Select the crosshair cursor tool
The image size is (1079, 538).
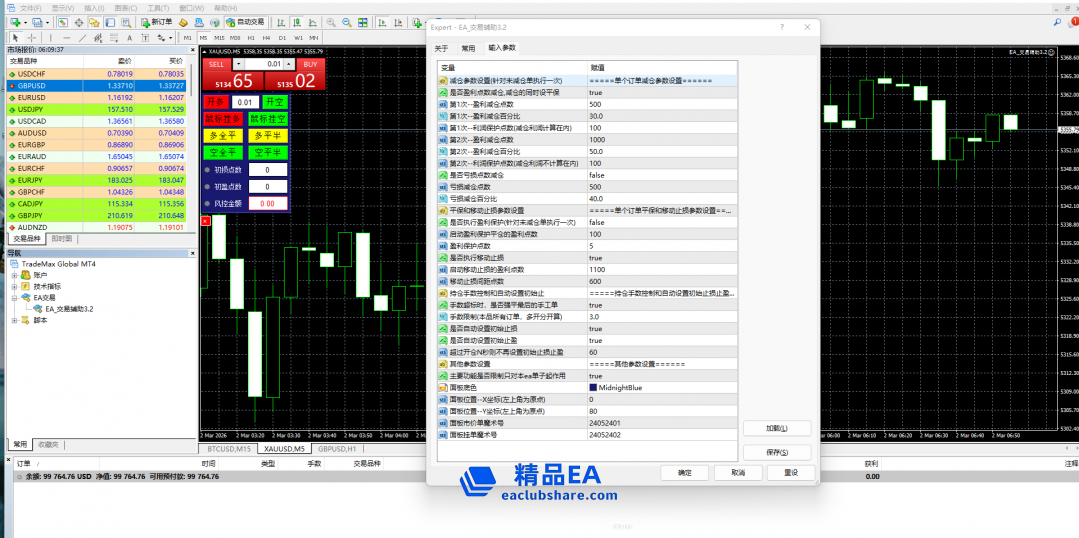click(x=33, y=37)
